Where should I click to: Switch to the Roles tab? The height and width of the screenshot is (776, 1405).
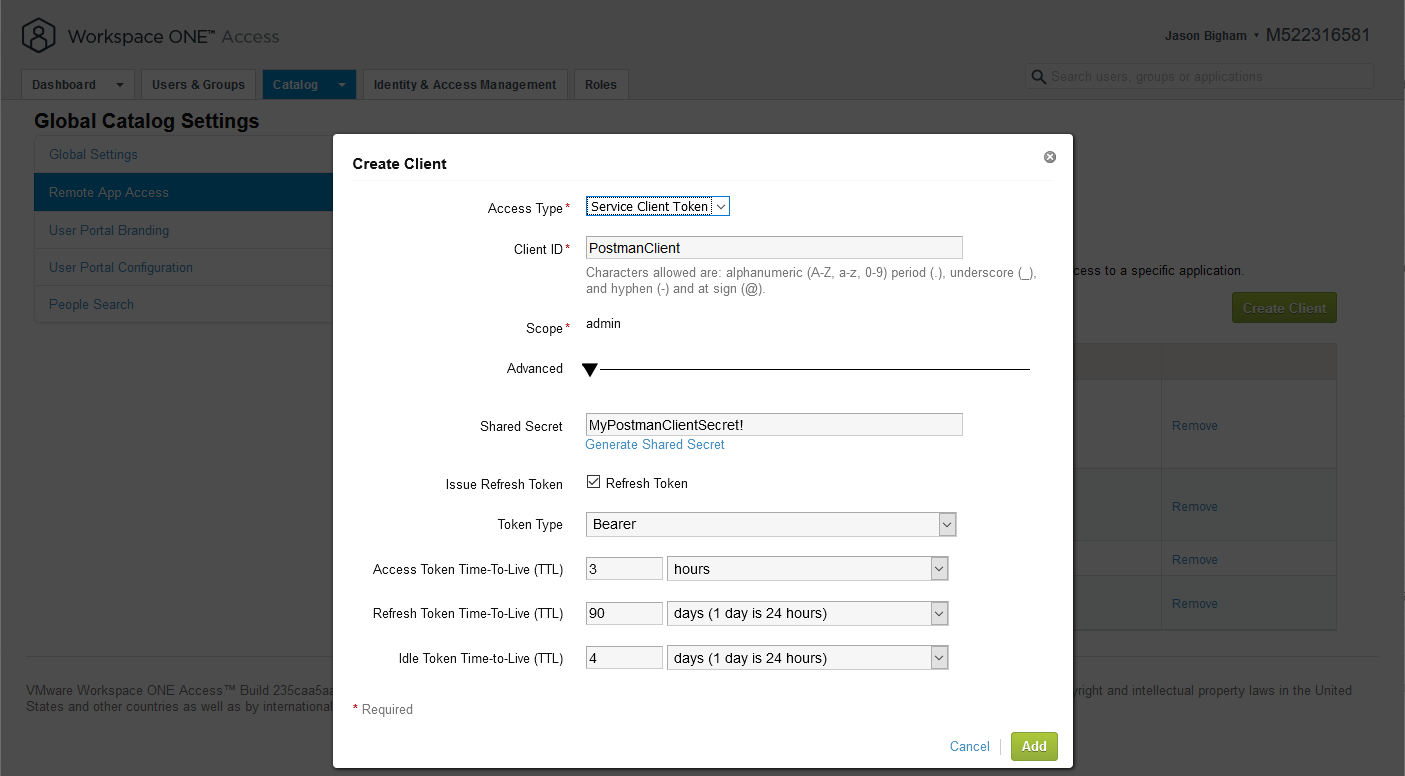tap(600, 84)
